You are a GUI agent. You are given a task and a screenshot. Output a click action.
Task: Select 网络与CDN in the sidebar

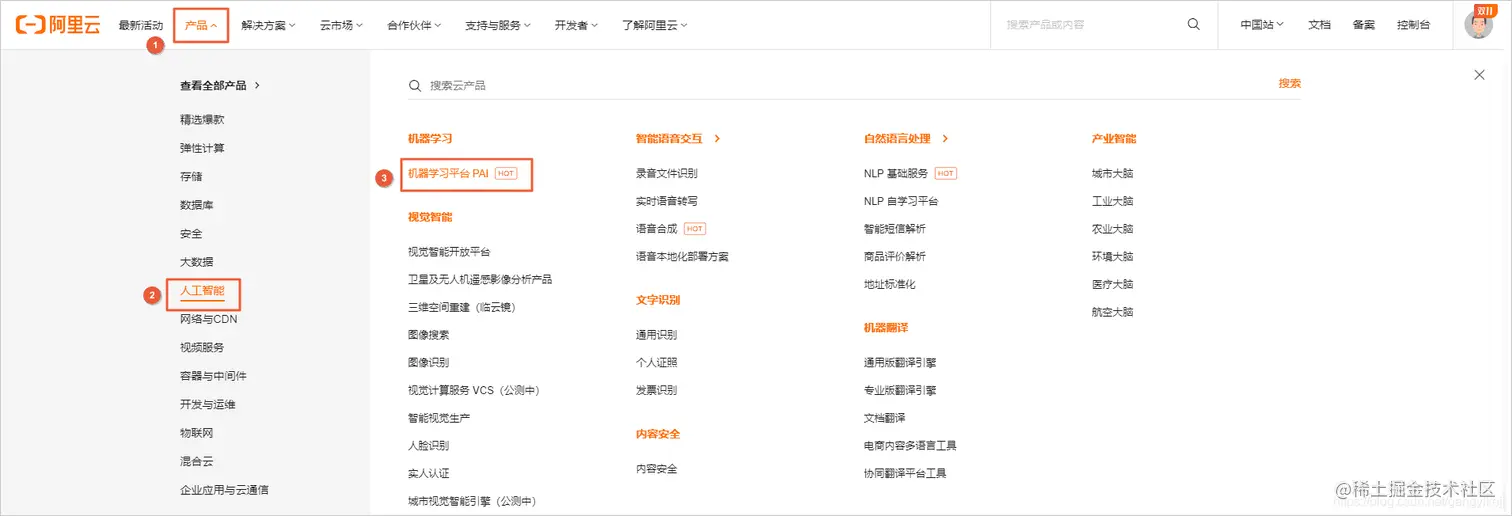[x=208, y=319]
